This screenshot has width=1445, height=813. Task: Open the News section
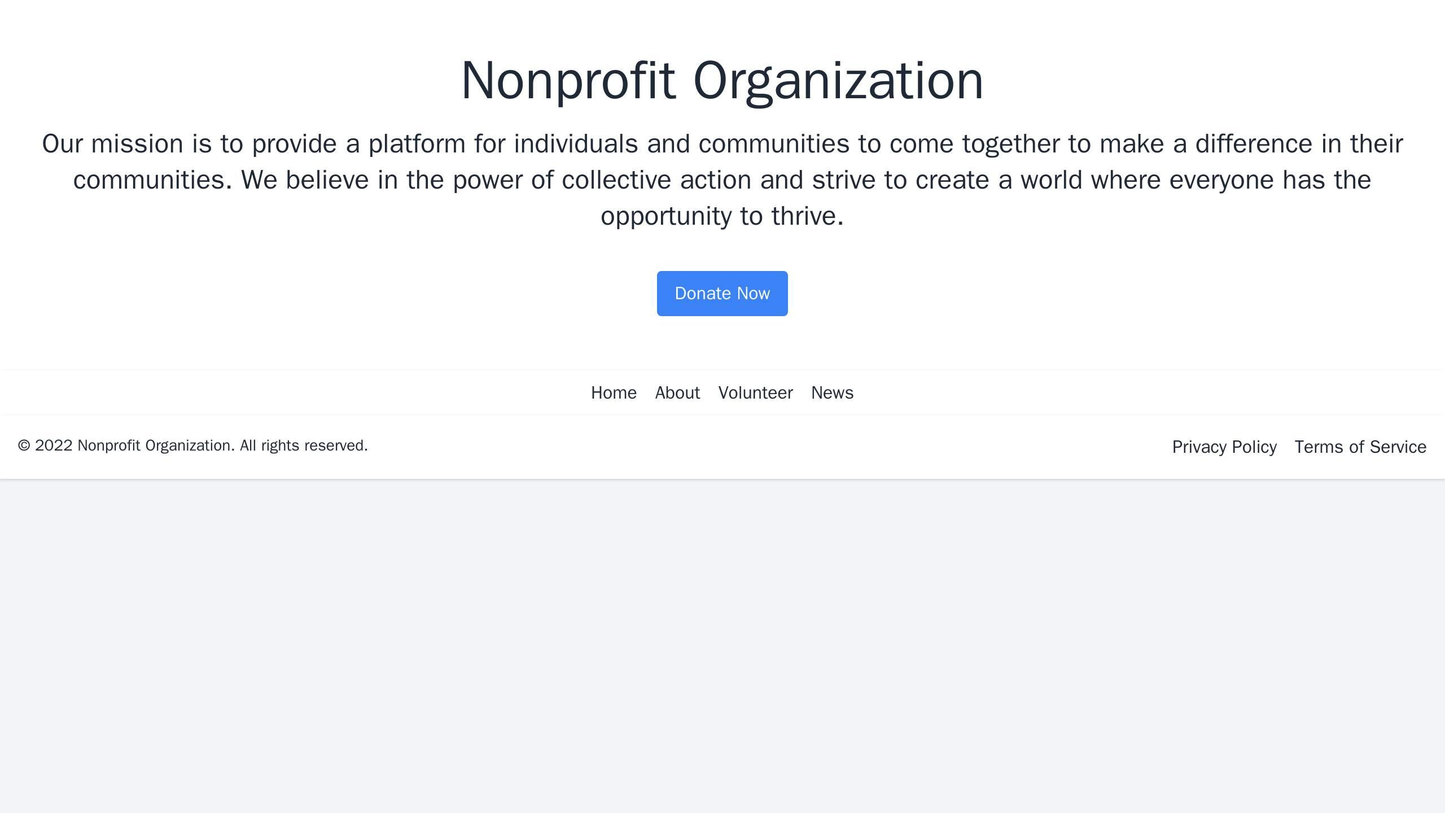click(831, 392)
